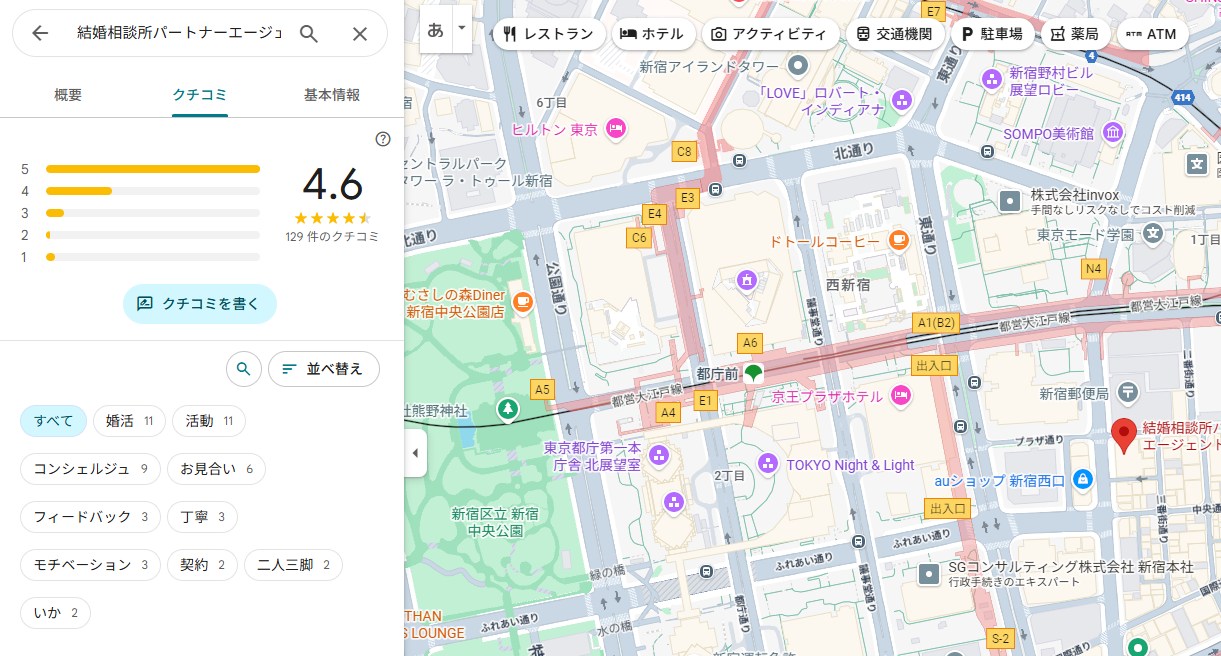Clear the search with the X icon
Image resolution: width=1221 pixels, height=656 pixels.
[x=360, y=34]
